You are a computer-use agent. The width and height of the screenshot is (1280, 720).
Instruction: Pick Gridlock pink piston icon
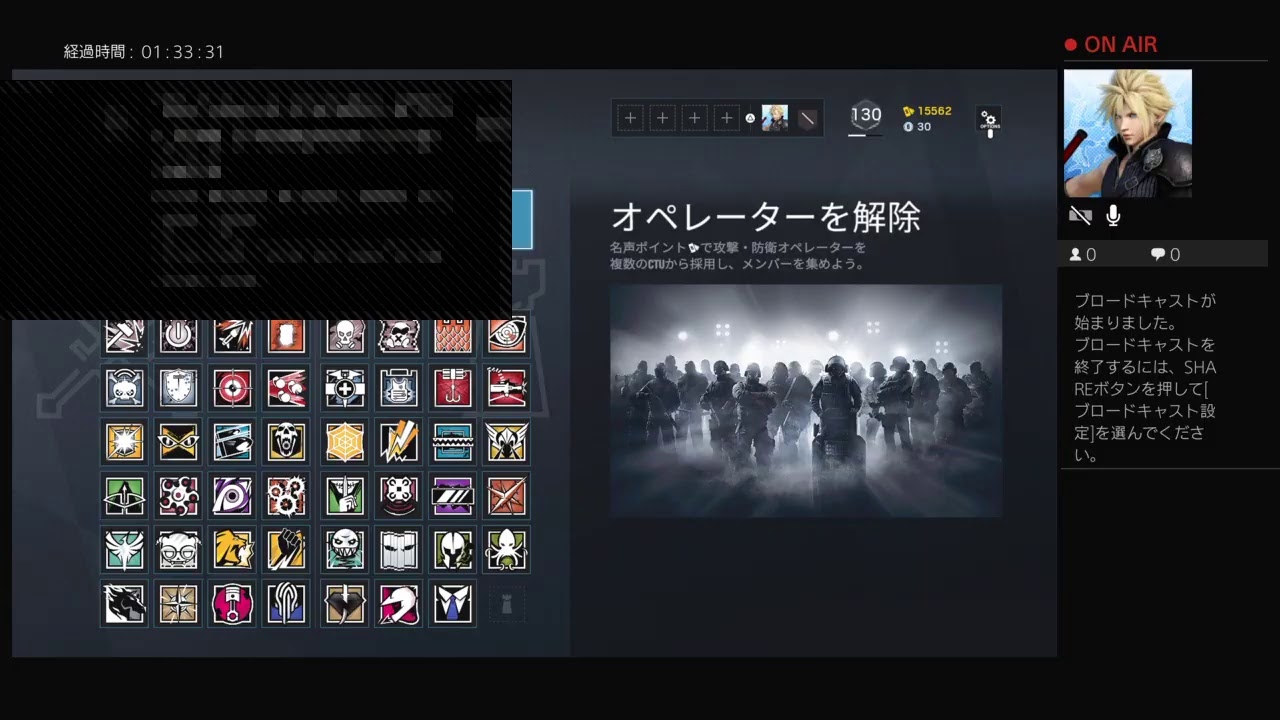233,604
